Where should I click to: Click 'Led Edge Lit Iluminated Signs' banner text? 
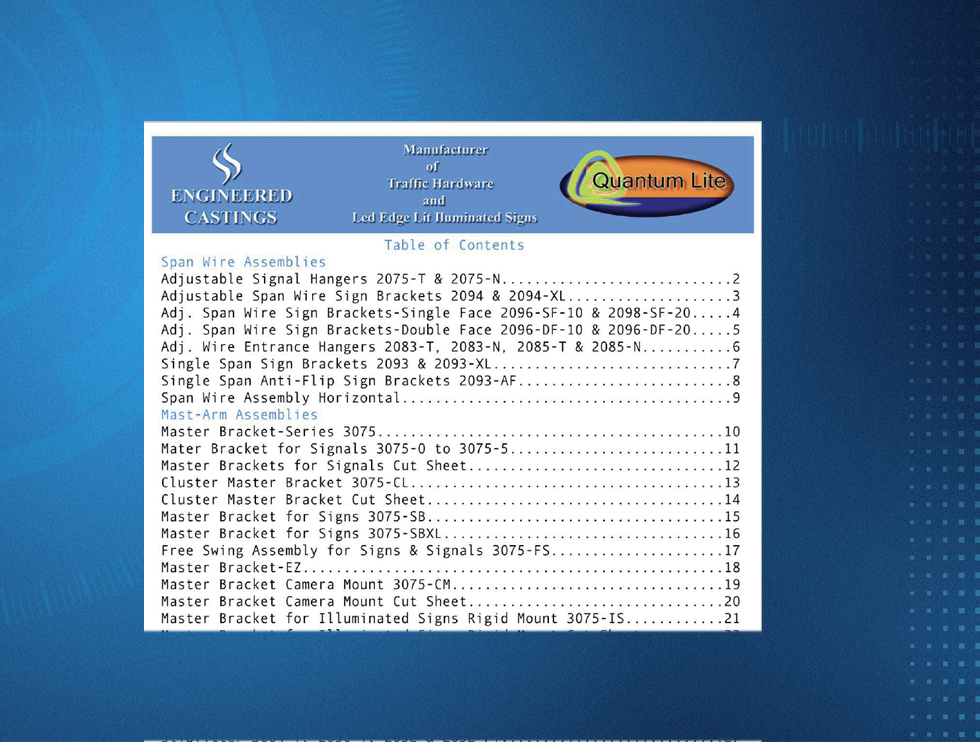click(444, 218)
